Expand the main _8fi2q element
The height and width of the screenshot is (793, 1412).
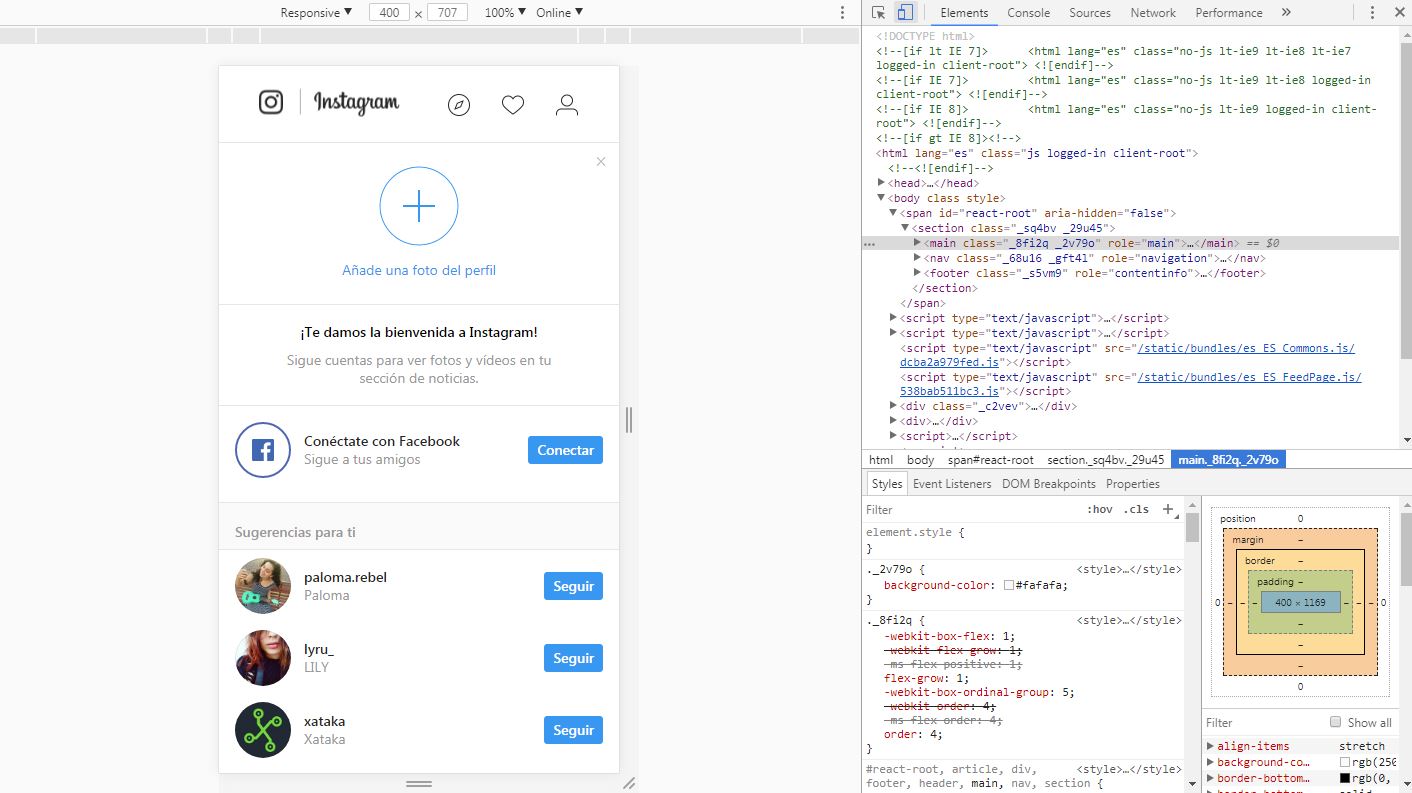(917, 243)
